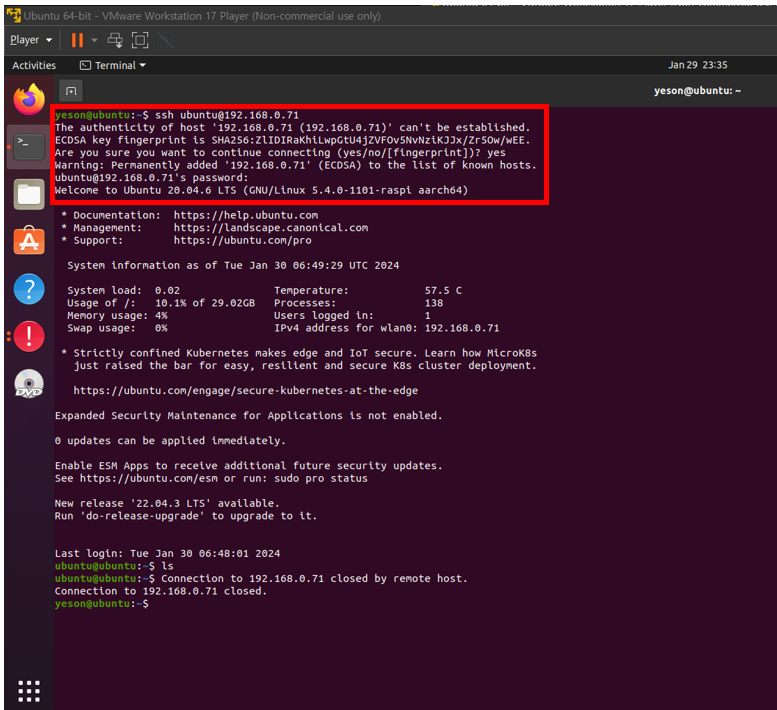
Task: Click the 'Memory usage: 4%' entry
Action: coord(117,316)
